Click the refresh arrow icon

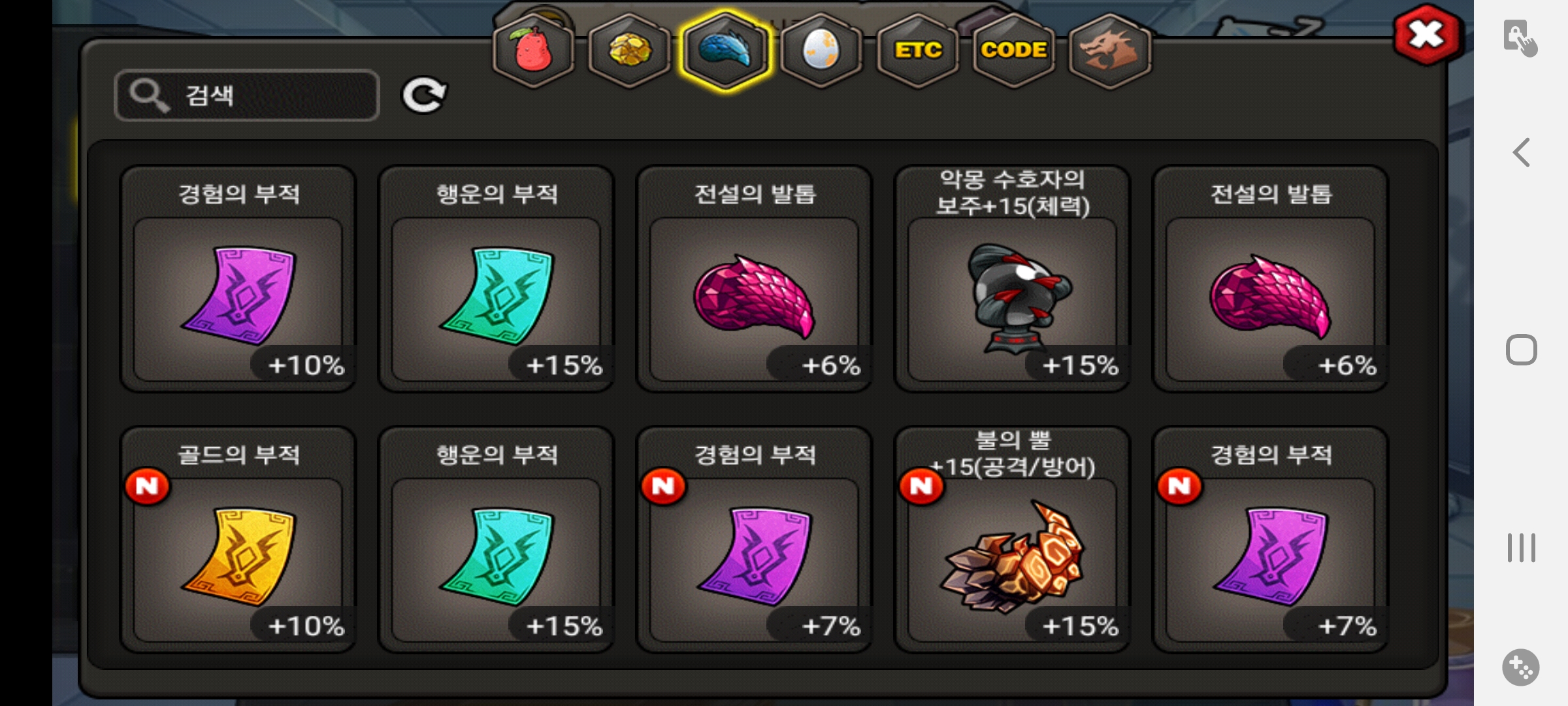tap(424, 95)
